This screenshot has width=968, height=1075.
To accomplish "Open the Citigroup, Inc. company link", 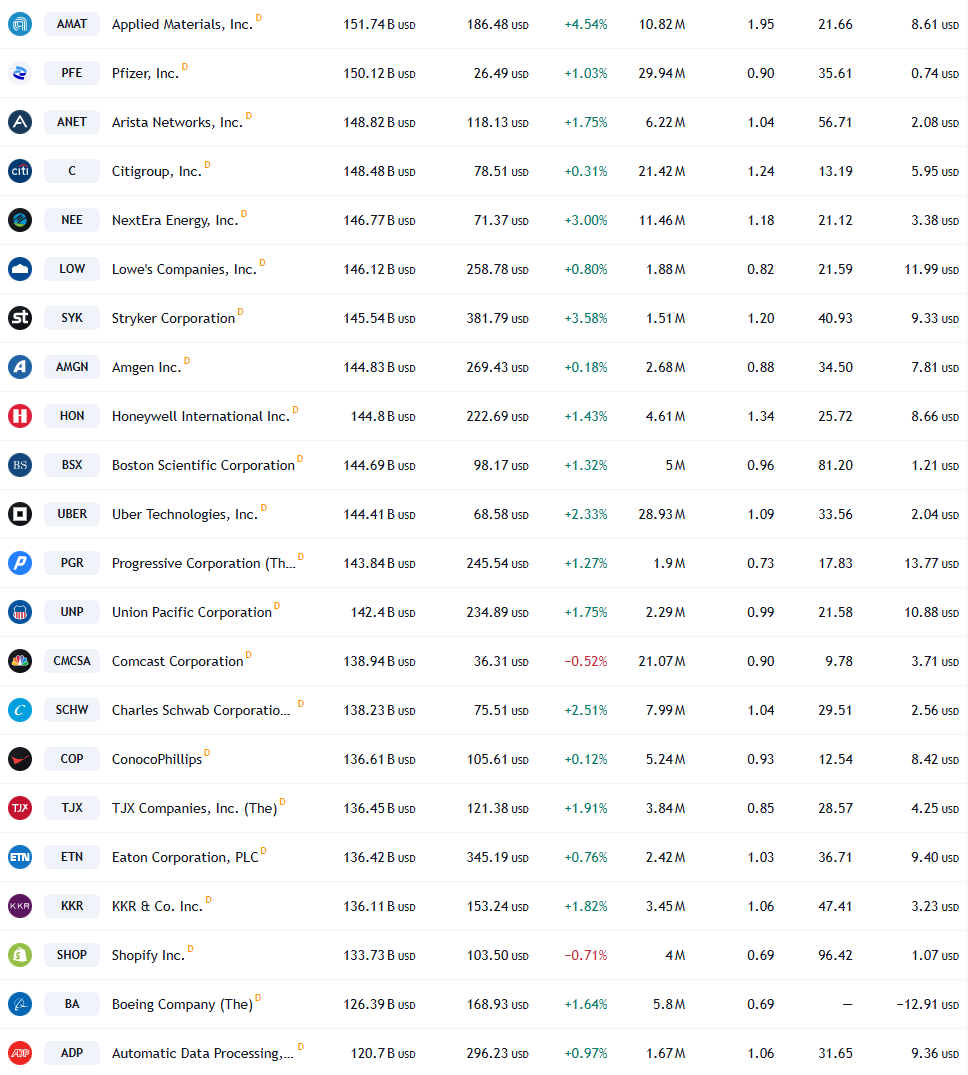I will point(157,171).
